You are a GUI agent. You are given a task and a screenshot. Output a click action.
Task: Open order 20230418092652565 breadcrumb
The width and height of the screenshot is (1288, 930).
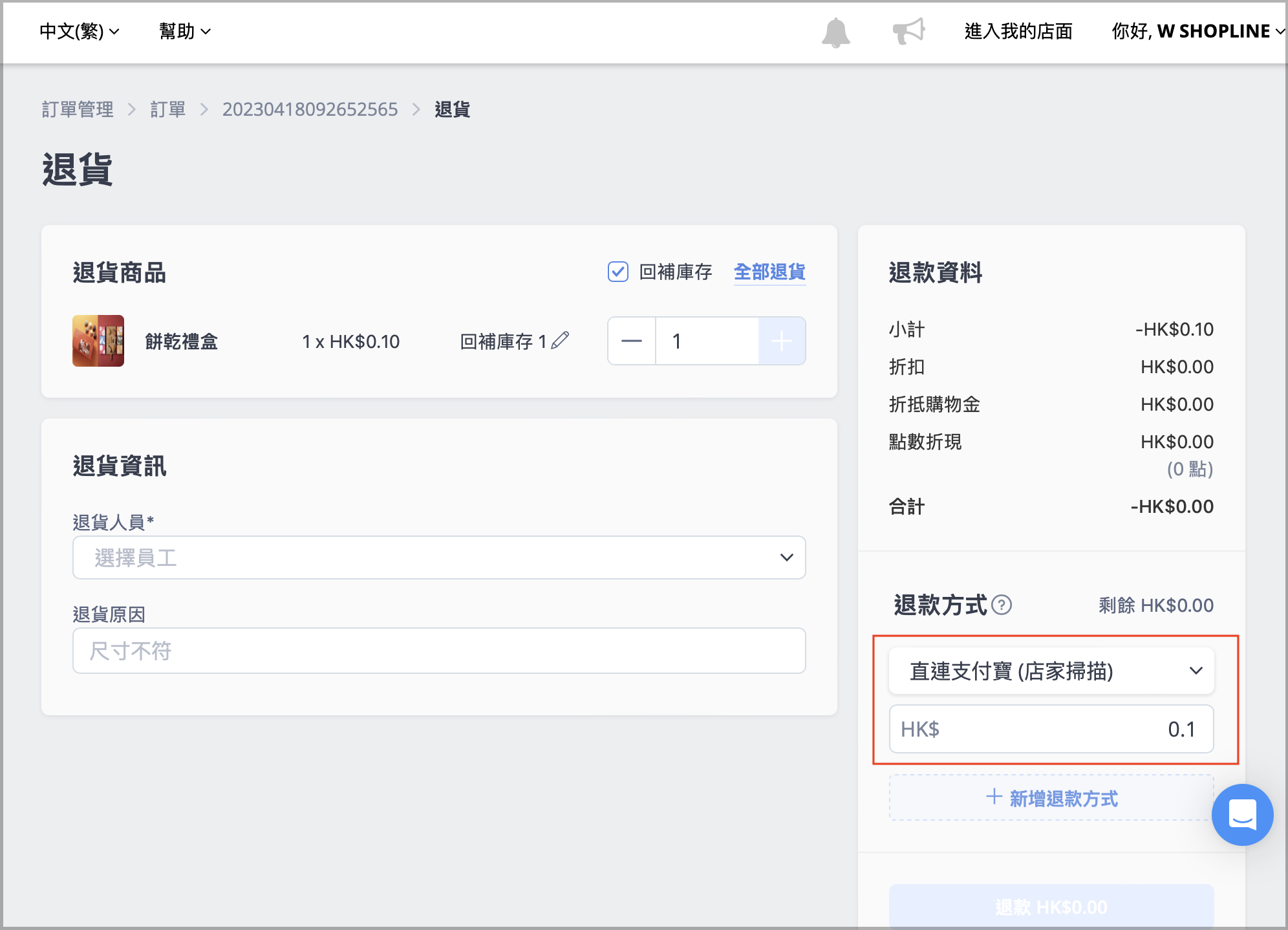310,109
